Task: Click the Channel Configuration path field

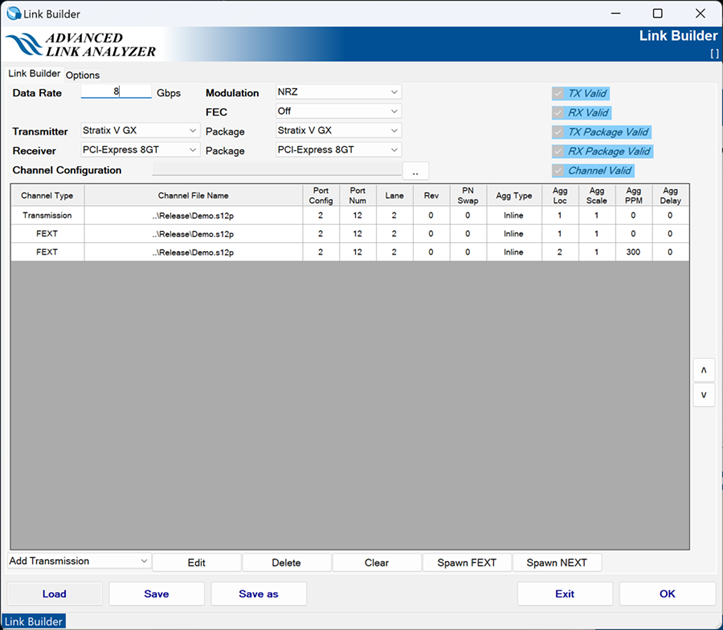Action: click(277, 170)
